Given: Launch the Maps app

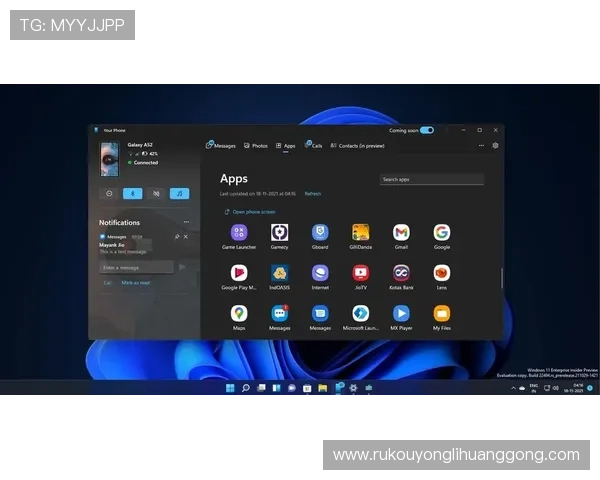Looking at the screenshot, I should 239,314.
